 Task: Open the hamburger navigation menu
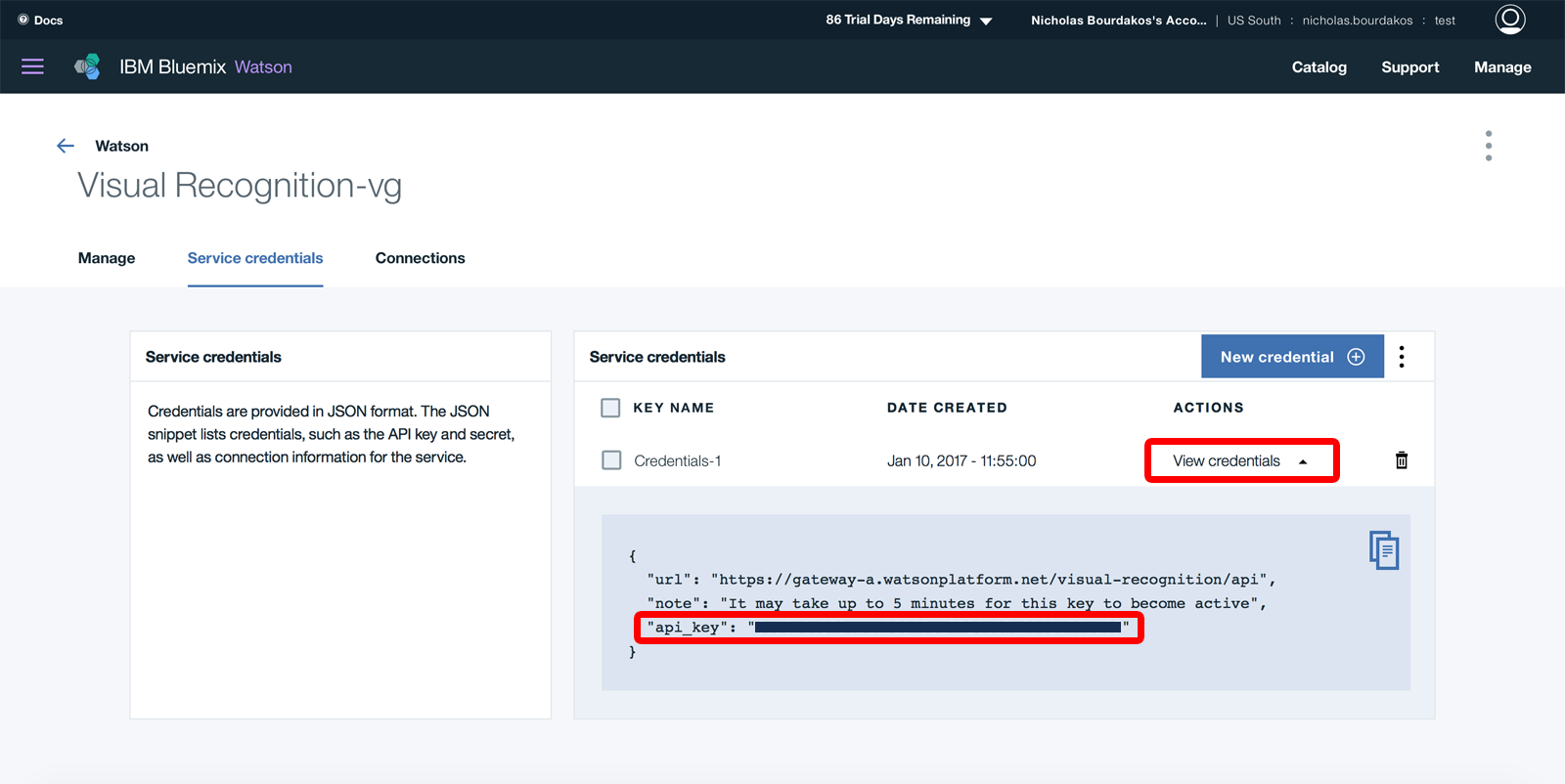33,66
